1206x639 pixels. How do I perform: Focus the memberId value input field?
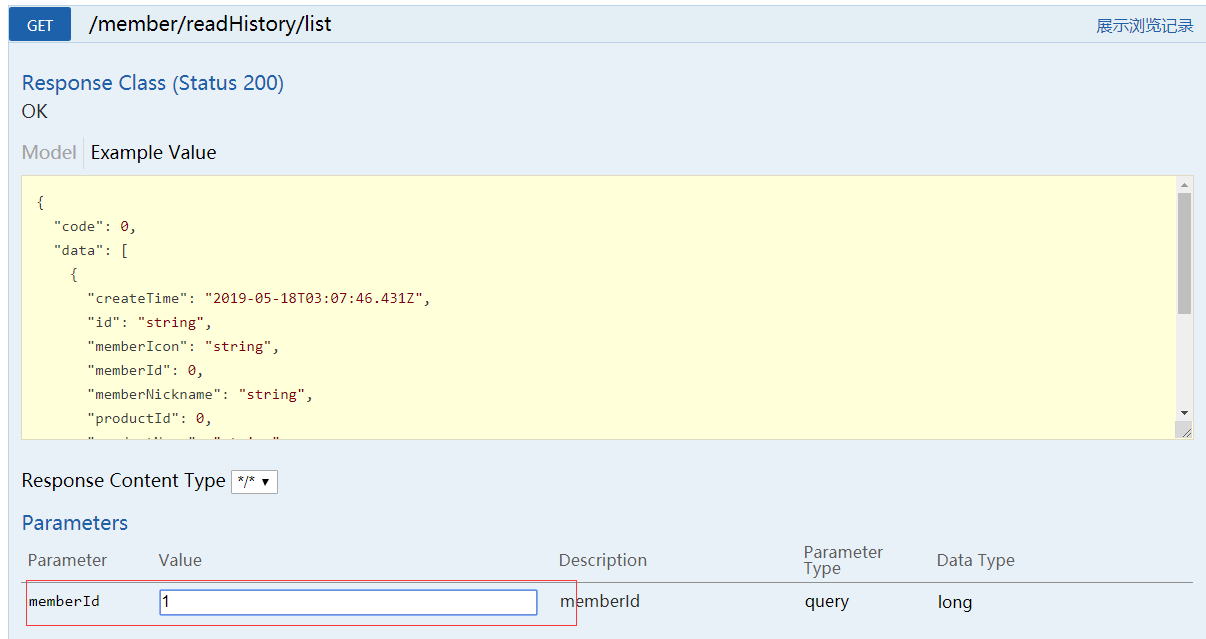(x=348, y=602)
